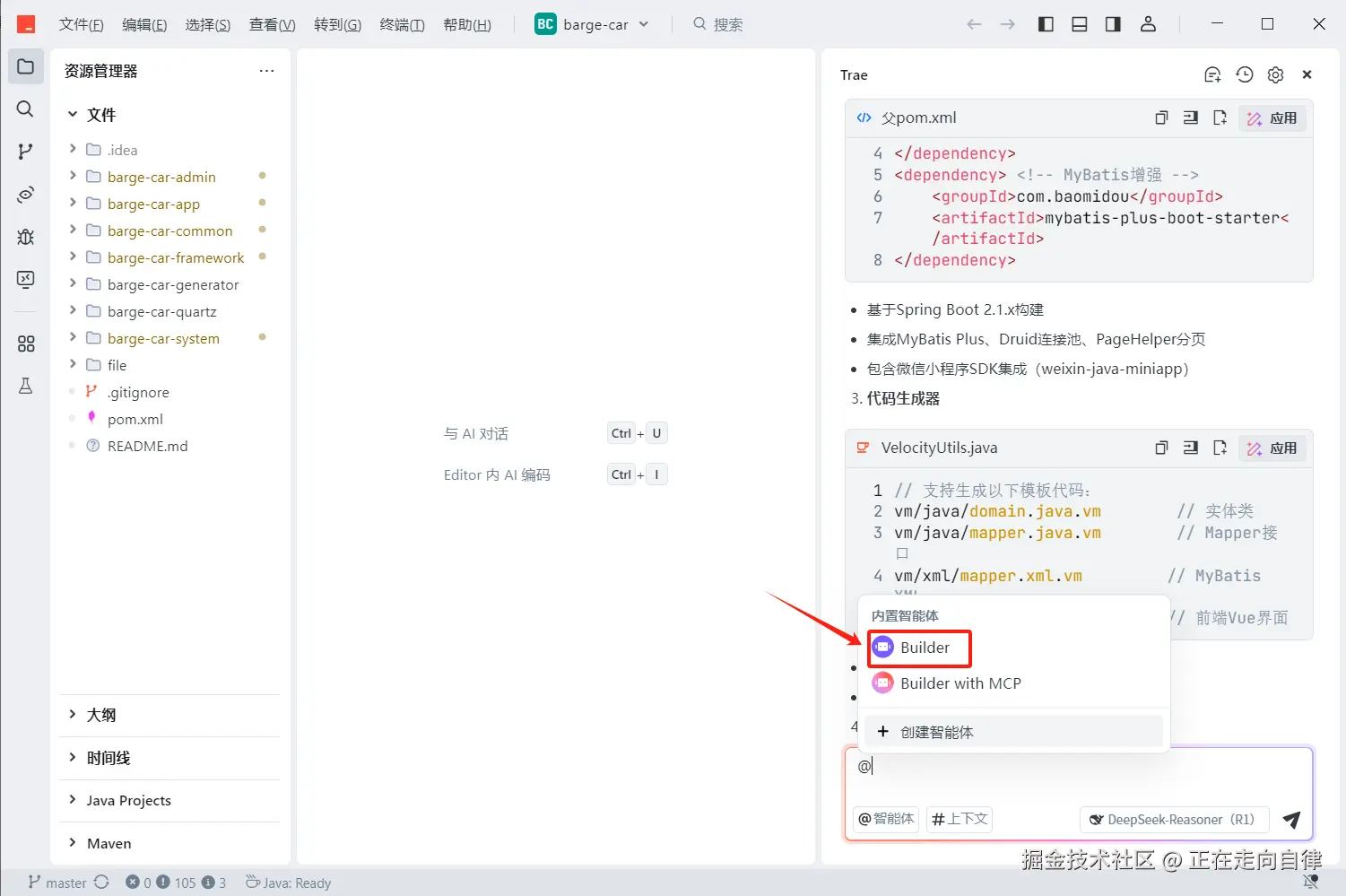
Task: Start a new chat in Trae panel
Action: (1212, 75)
